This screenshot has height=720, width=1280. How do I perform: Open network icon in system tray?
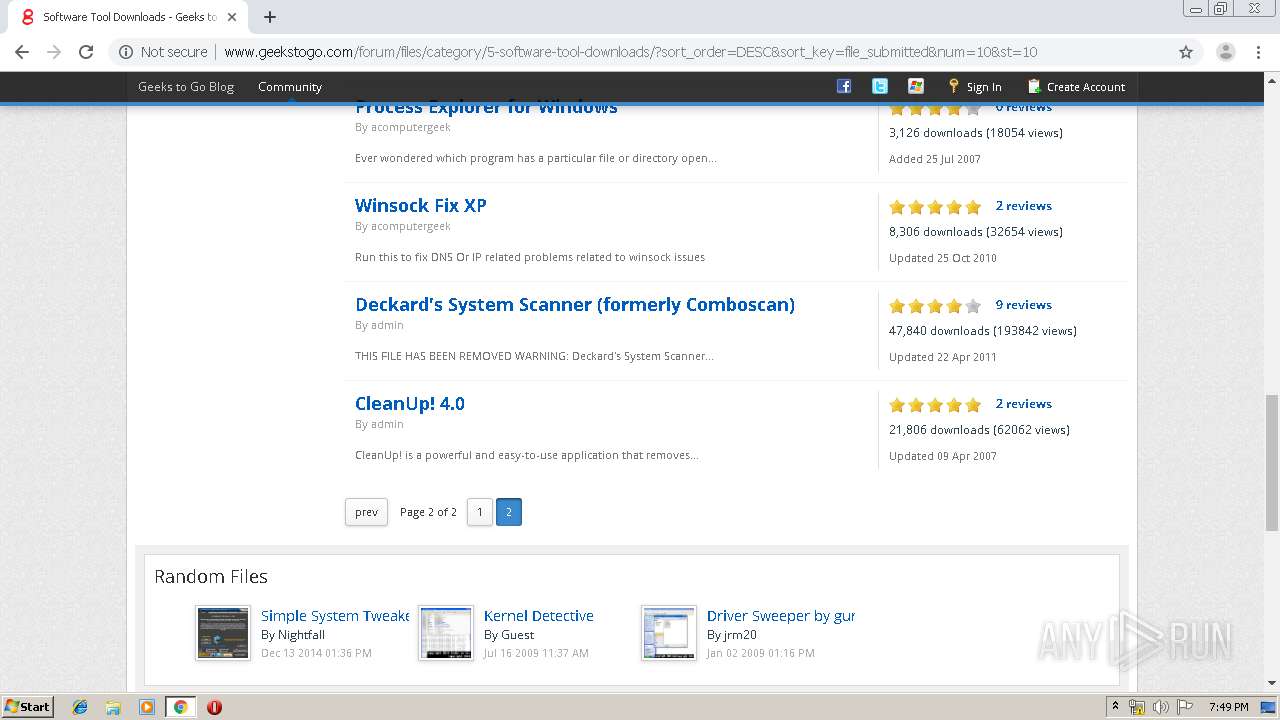click(x=1137, y=707)
